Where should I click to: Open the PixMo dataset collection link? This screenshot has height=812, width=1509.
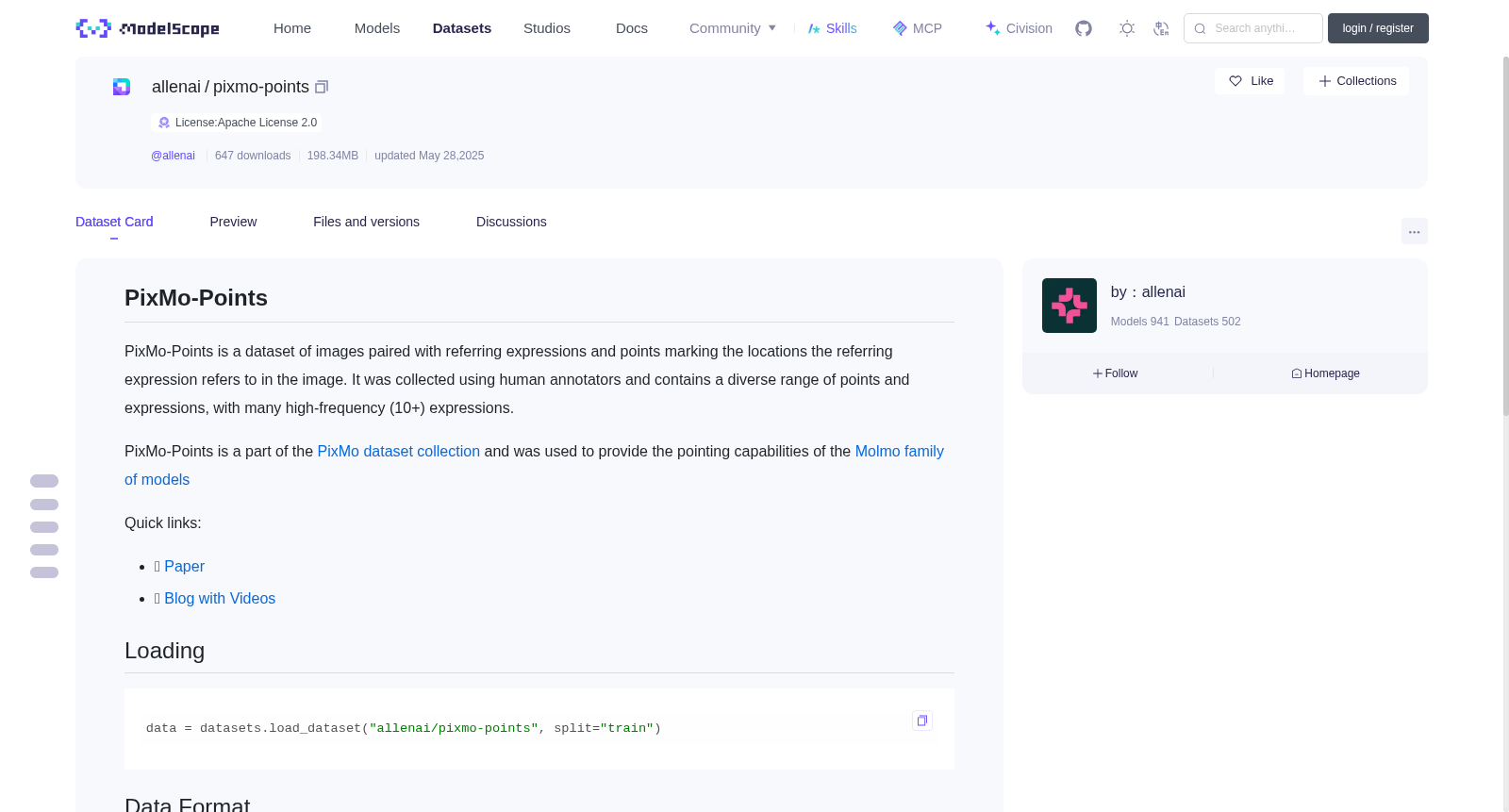(x=399, y=452)
